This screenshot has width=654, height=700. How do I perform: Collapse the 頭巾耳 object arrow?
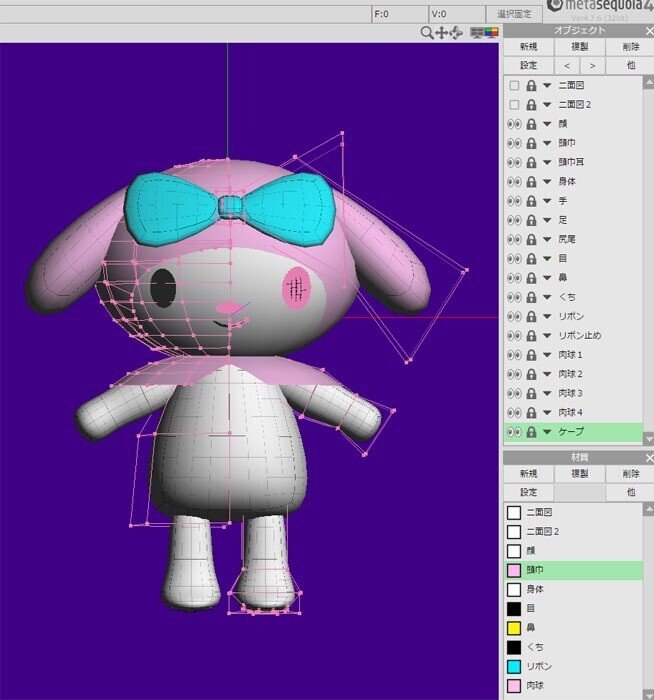tap(547, 162)
